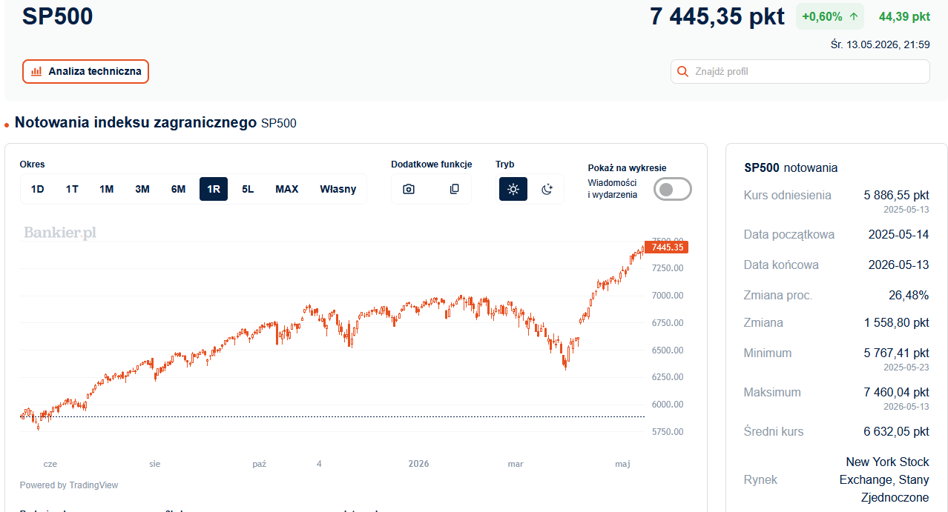Click the green up arrow percent badge

point(830,16)
